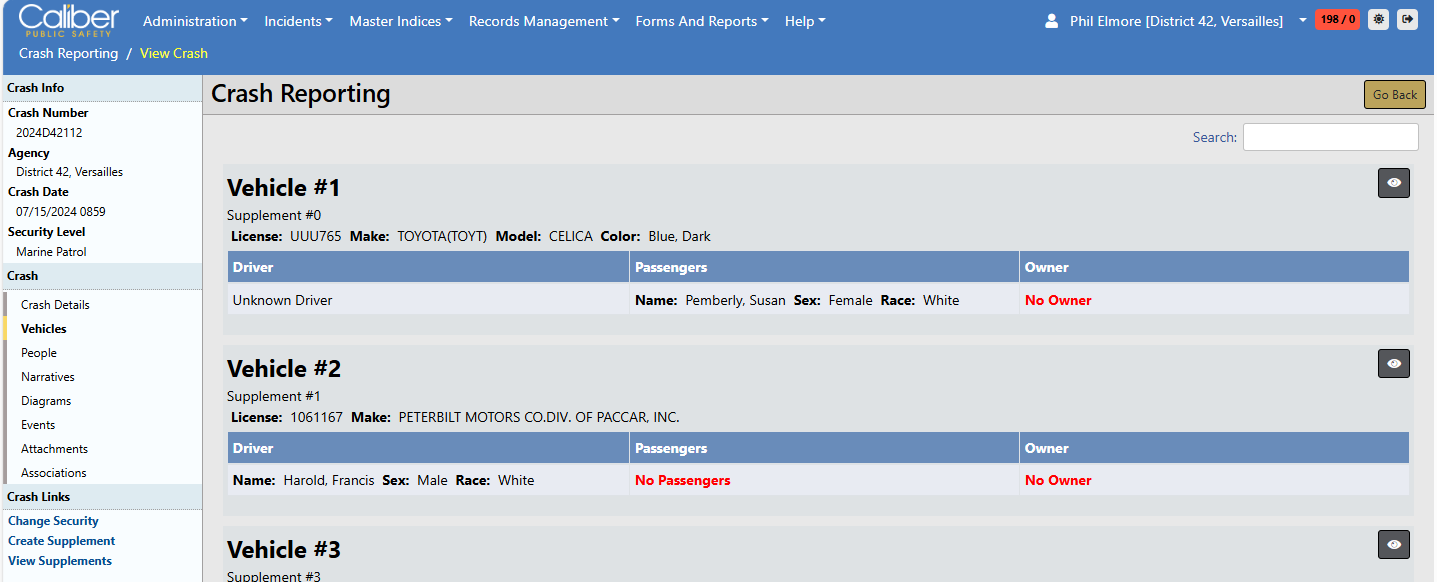
Task: Click the red 198 / 0 notification badge
Action: point(1337,20)
